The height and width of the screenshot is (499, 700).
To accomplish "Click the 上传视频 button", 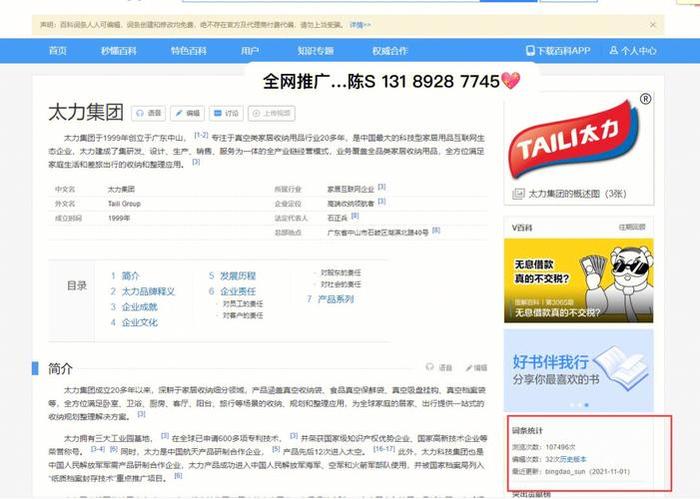I will click(271, 113).
